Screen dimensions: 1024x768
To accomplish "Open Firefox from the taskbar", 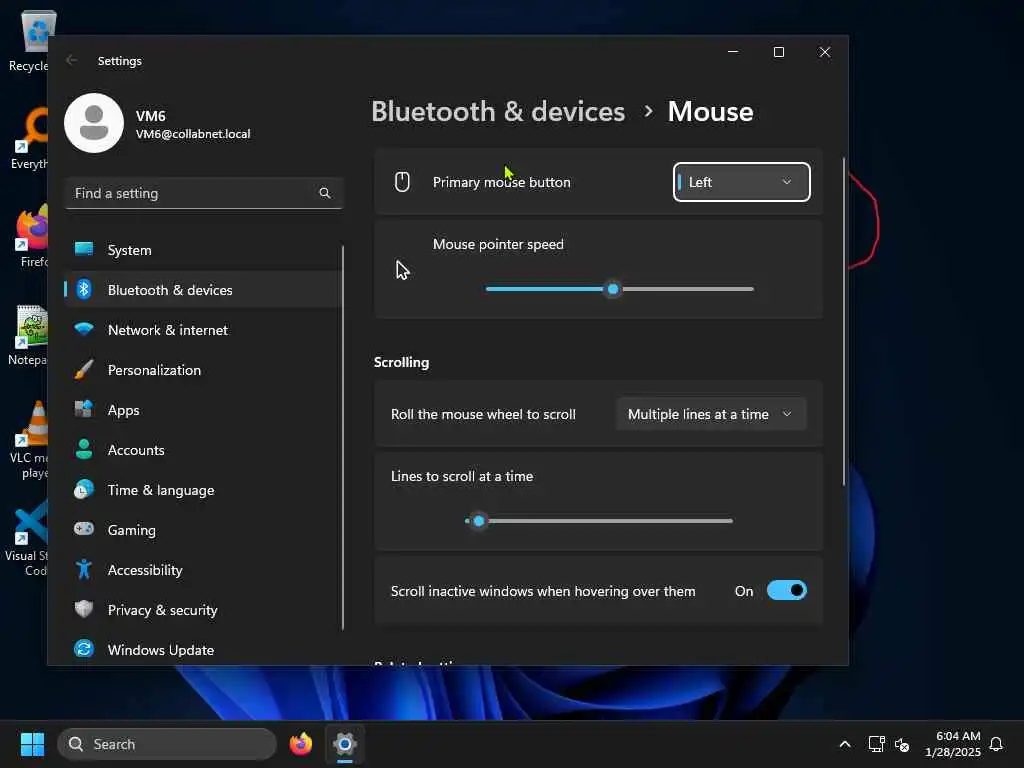I will pyautogui.click(x=301, y=744).
